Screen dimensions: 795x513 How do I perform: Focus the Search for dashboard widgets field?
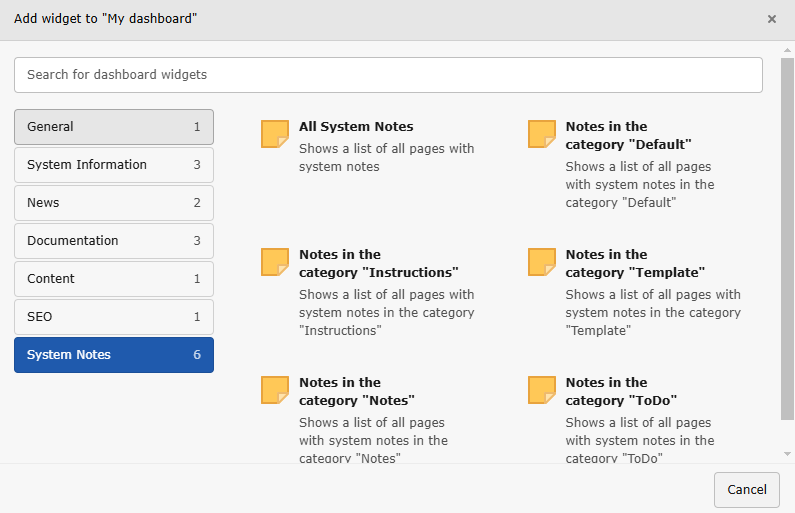coord(388,75)
